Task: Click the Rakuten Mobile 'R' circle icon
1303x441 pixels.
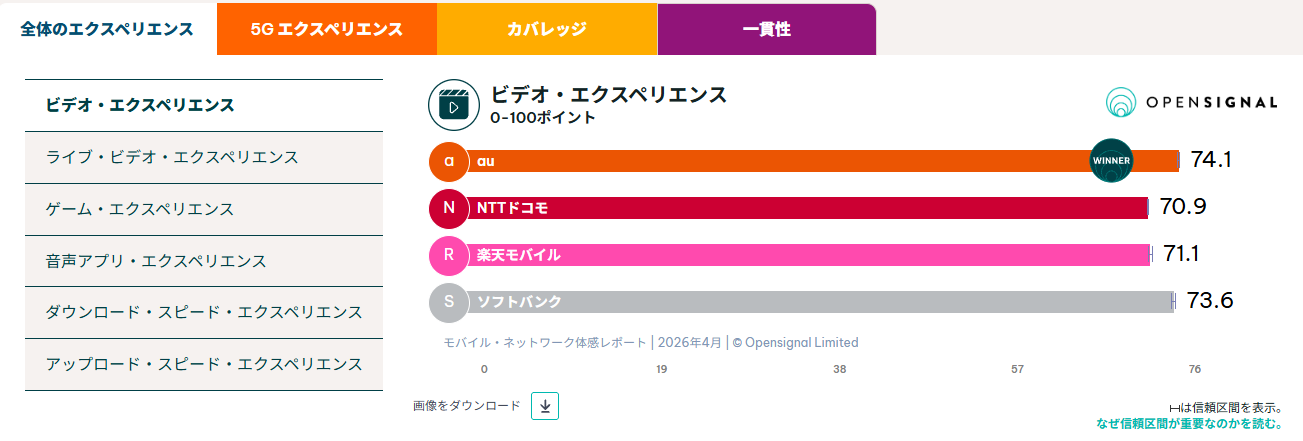Action: (449, 255)
